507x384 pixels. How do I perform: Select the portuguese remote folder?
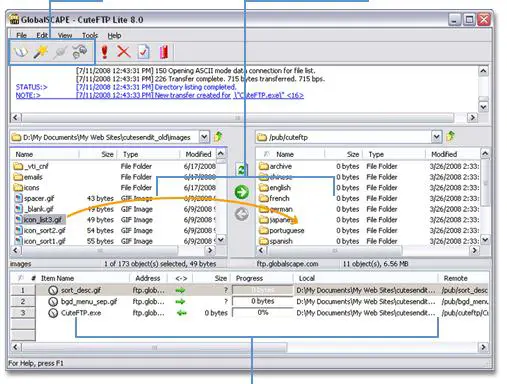point(282,230)
